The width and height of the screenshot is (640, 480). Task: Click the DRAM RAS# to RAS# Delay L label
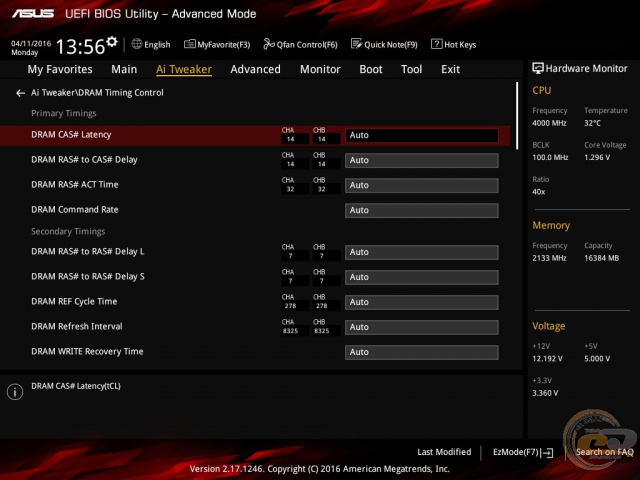pos(88,251)
